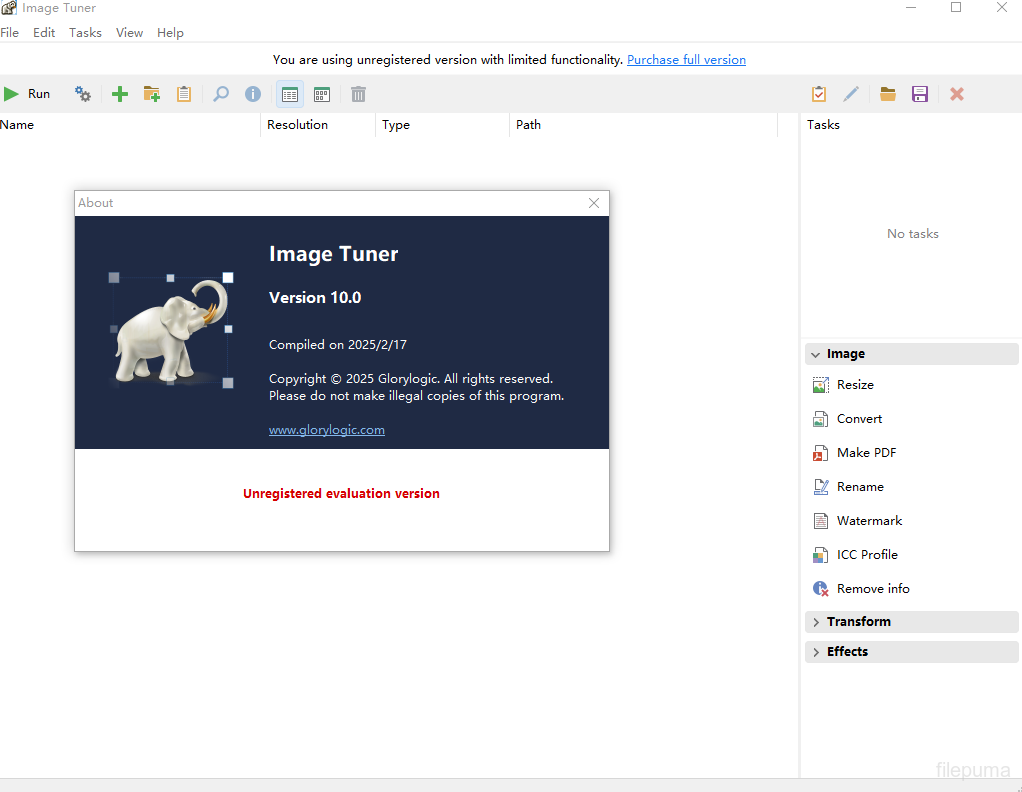Click the ICC Profile task icon
1022x792 pixels.
point(821,555)
